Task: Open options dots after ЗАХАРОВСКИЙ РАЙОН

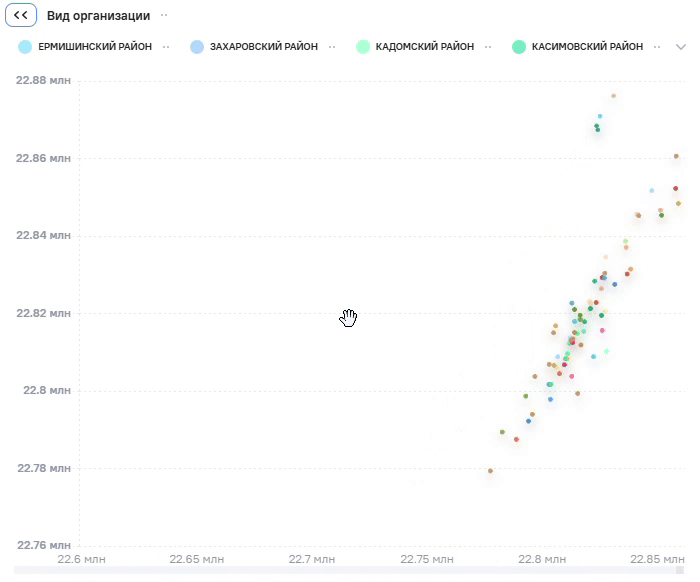Action: coord(332,47)
